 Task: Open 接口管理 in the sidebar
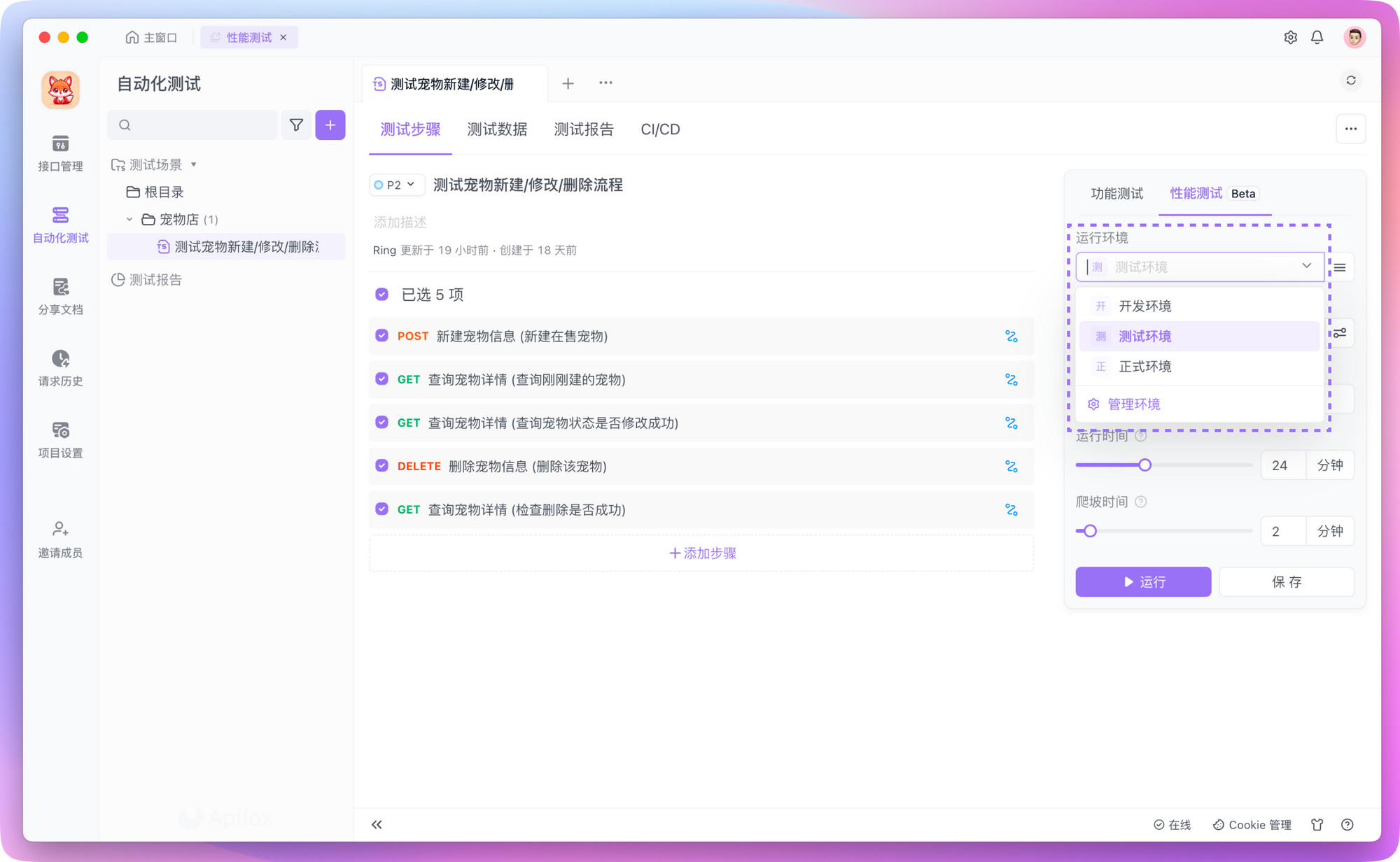pyautogui.click(x=60, y=153)
